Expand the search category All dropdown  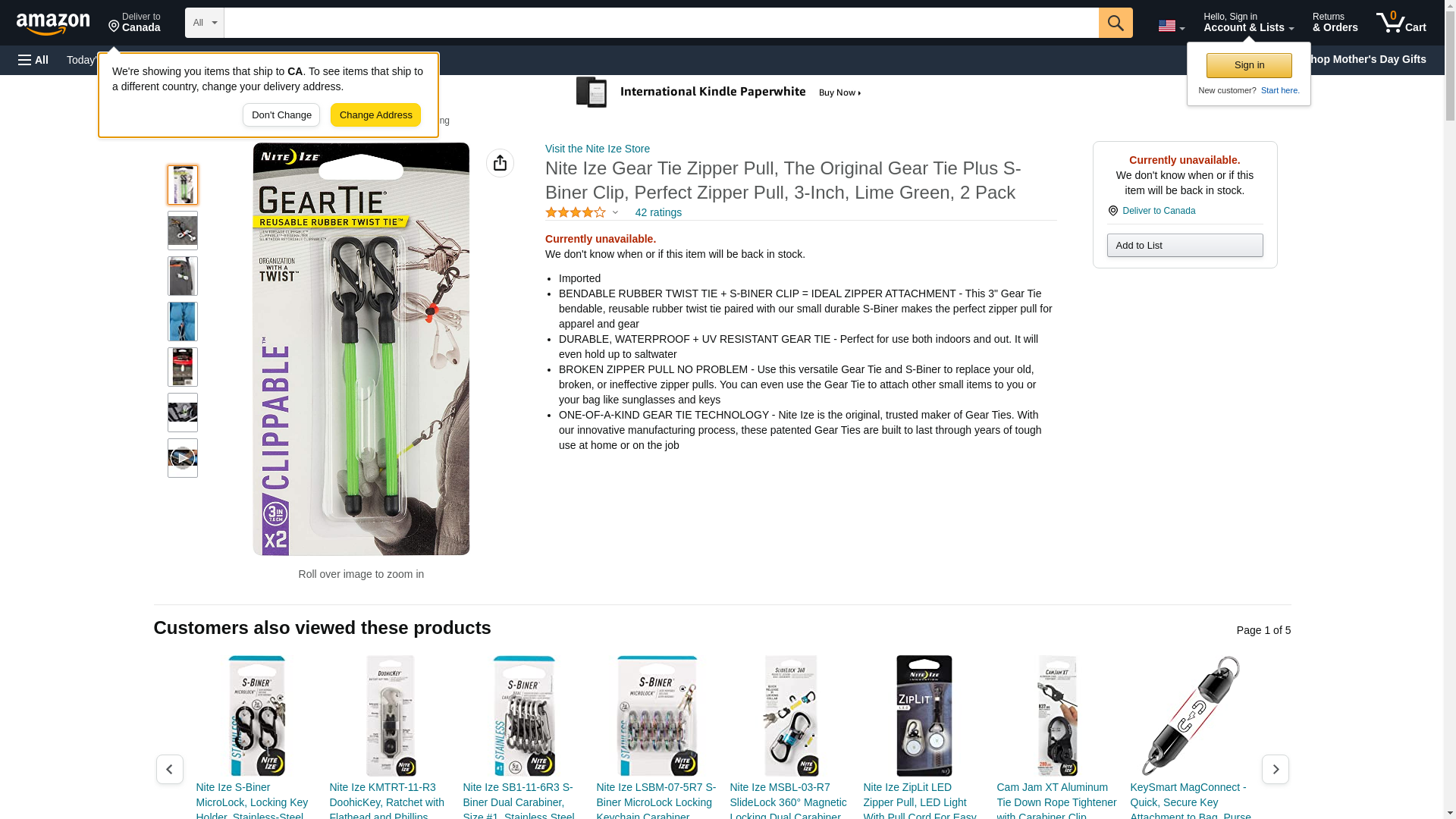point(205,23)
